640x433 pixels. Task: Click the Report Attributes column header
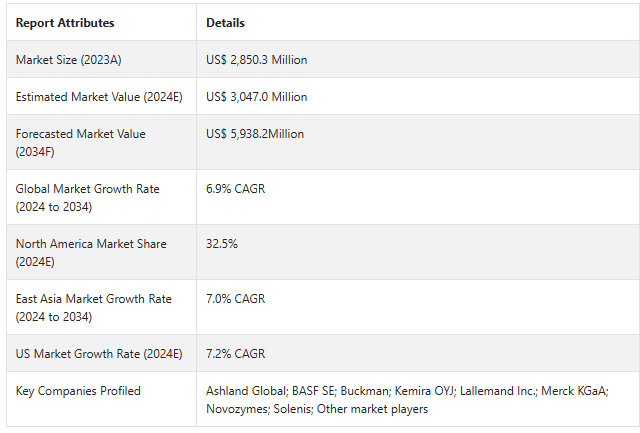(x=65, y=23)
